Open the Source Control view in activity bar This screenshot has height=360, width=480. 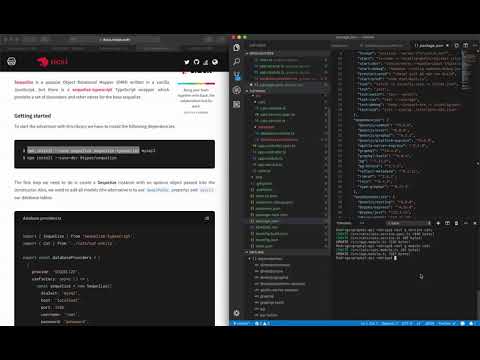(237, 76)
